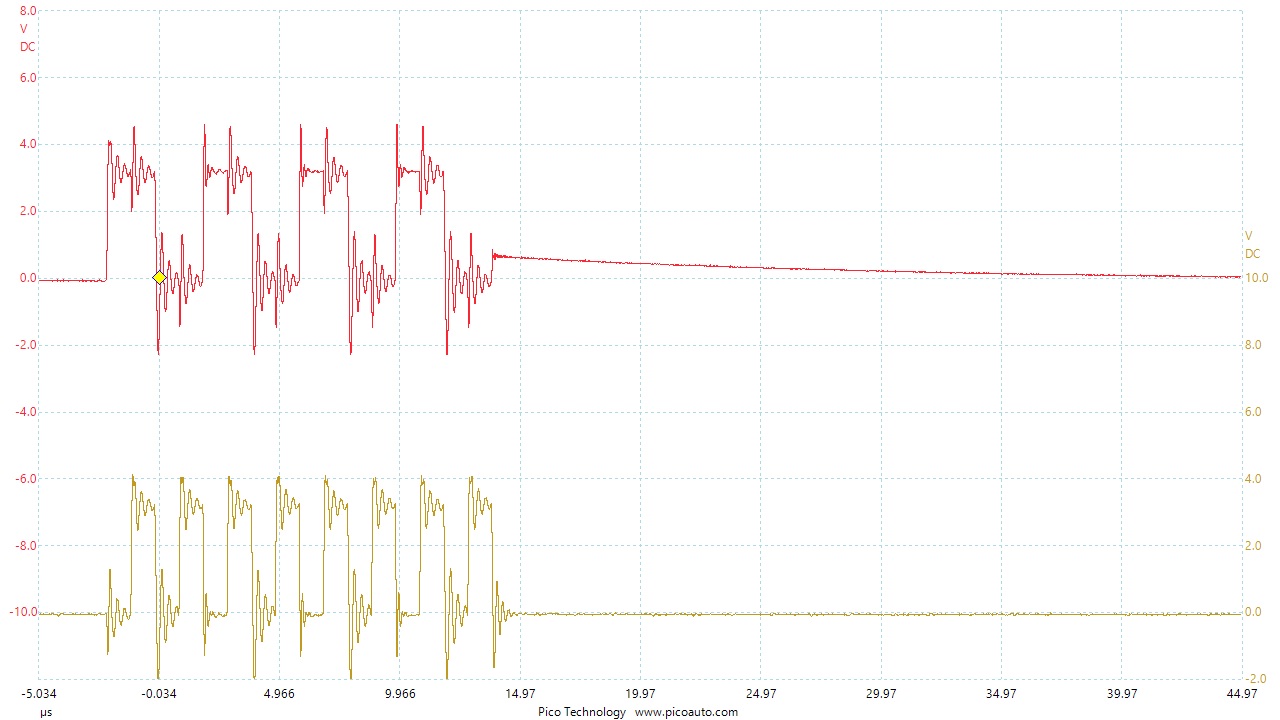Image resolution: width=1280 pixels, height=720 pixels.
Task: Click the yellow 10.0 axis value
Action: click(x=1257, y=278)
